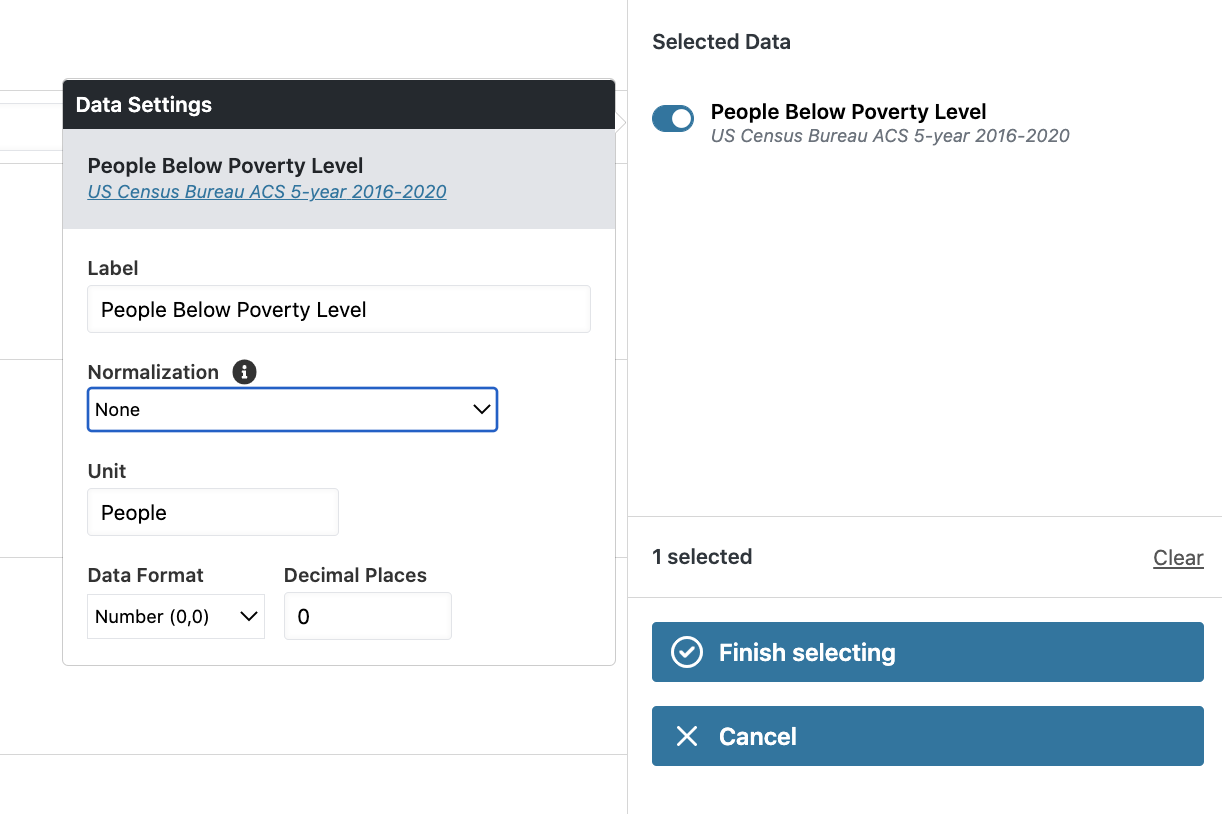Click the X icon on Cancel button

(x=686, y=737)
